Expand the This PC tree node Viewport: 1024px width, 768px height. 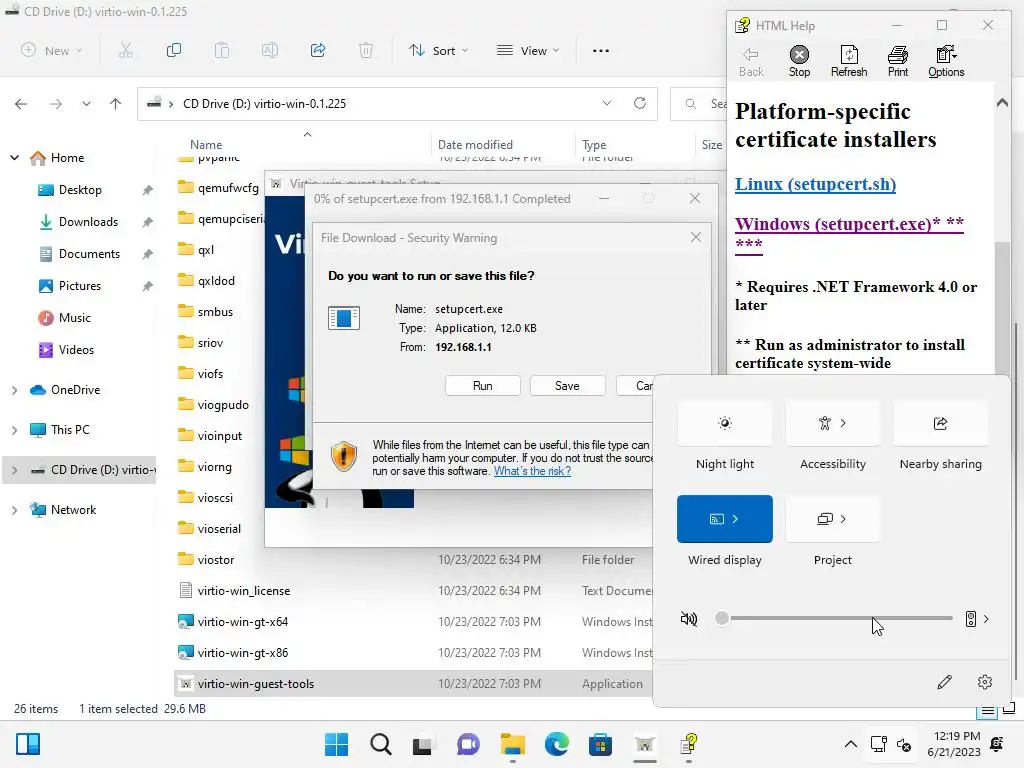point(14,430)
